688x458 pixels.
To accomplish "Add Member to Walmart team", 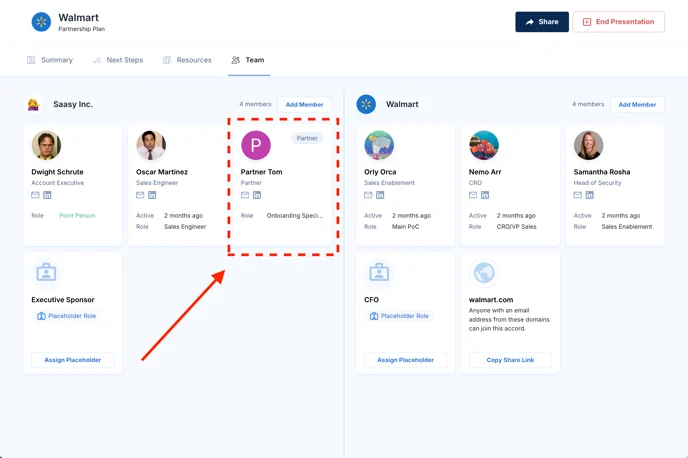I will tap(637, 104).
